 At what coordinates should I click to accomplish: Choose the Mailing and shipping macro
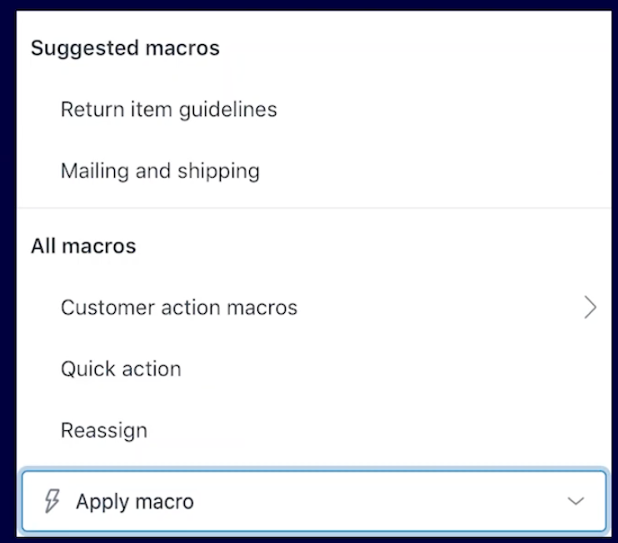[x=314, y=171]
